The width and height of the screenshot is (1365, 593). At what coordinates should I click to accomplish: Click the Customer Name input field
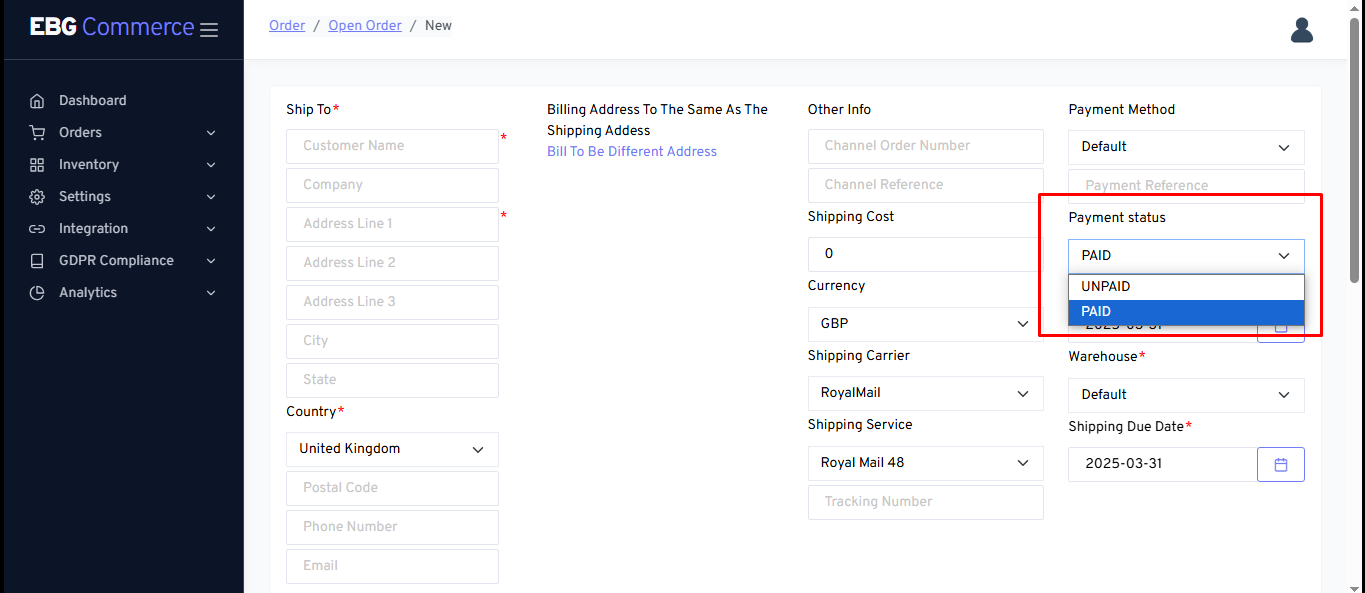[392, 146]
